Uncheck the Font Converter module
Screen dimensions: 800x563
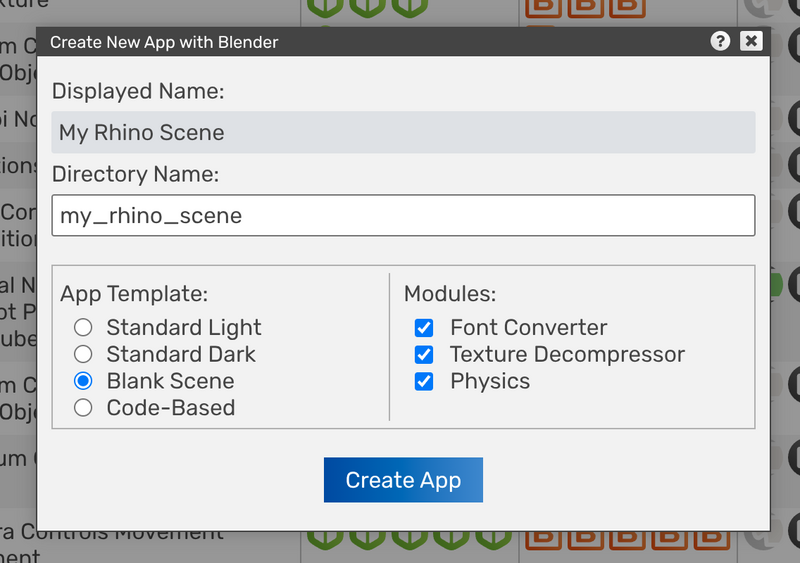click(424, 328)
